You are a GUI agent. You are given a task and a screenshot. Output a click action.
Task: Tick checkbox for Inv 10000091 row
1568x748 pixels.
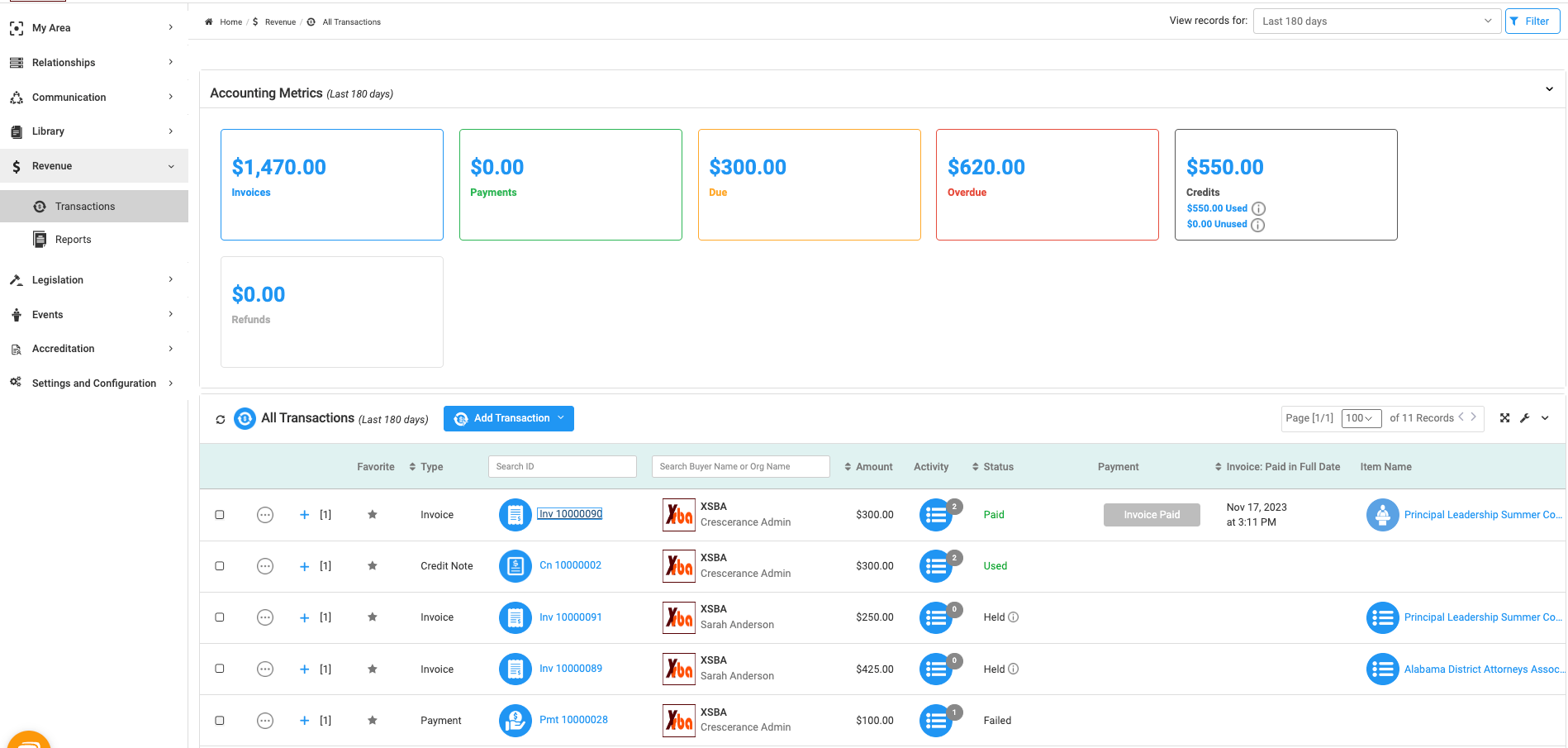(x=220, y=617)
